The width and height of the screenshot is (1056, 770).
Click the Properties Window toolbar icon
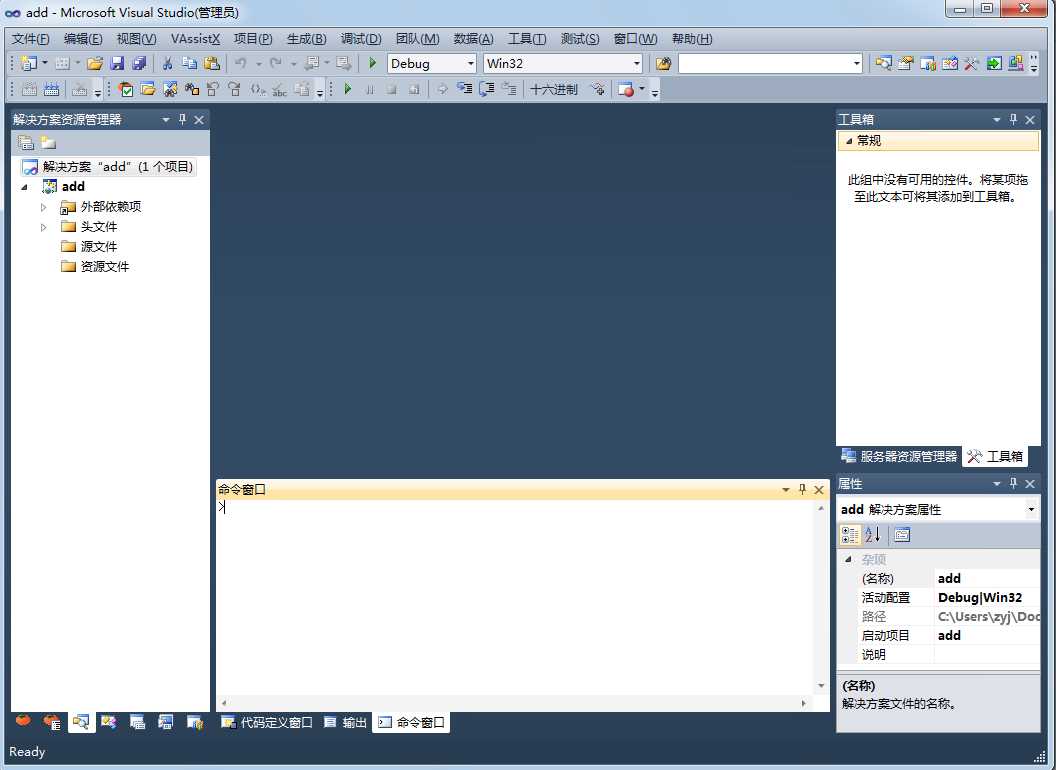pyautogui.click(x=906, y=63)
